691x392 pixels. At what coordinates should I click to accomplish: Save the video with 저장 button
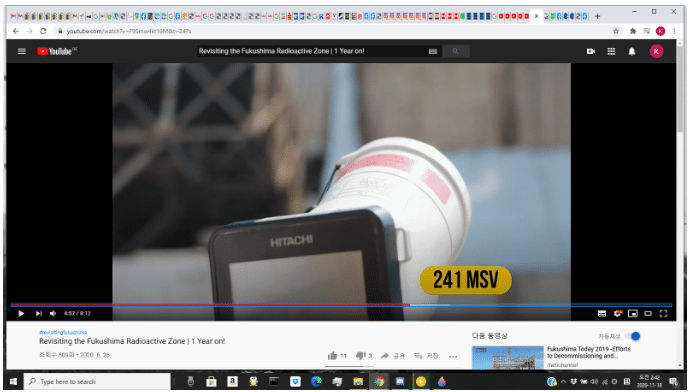point(426,355)
